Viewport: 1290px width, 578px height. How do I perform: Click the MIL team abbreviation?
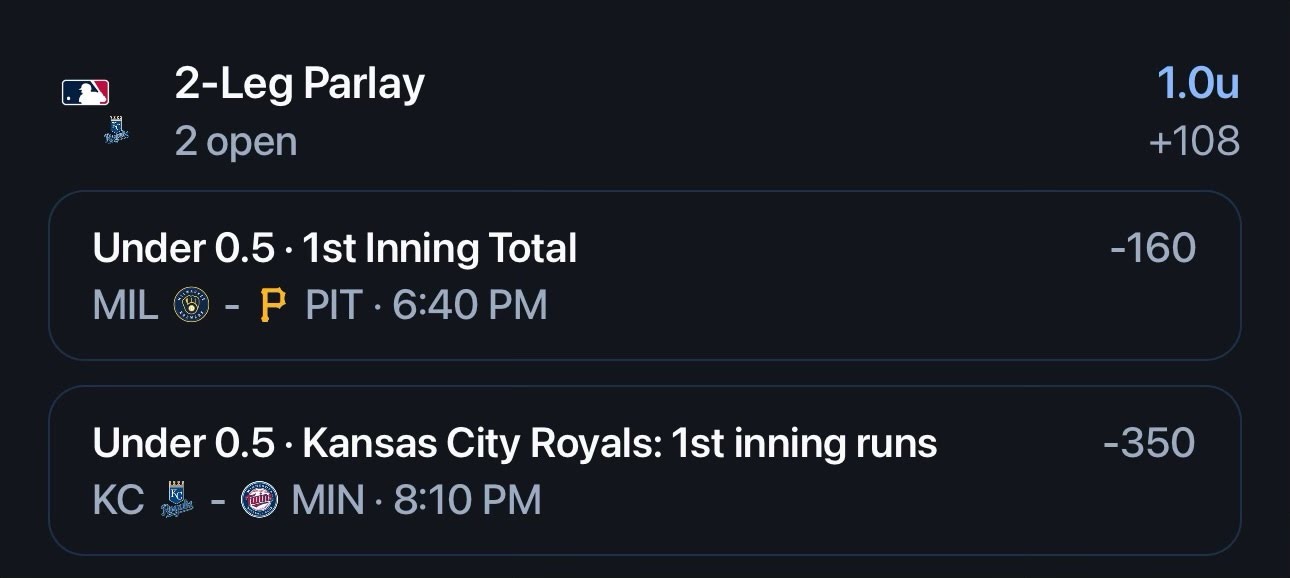[126, 305]
